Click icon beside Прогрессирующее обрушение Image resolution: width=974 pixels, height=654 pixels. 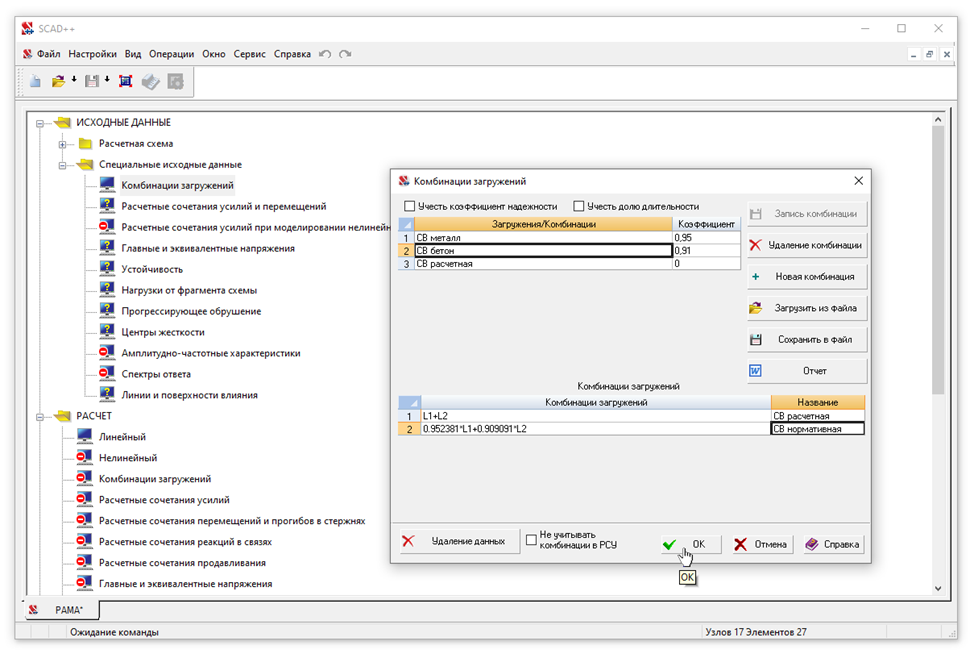(x=107, y=311)
